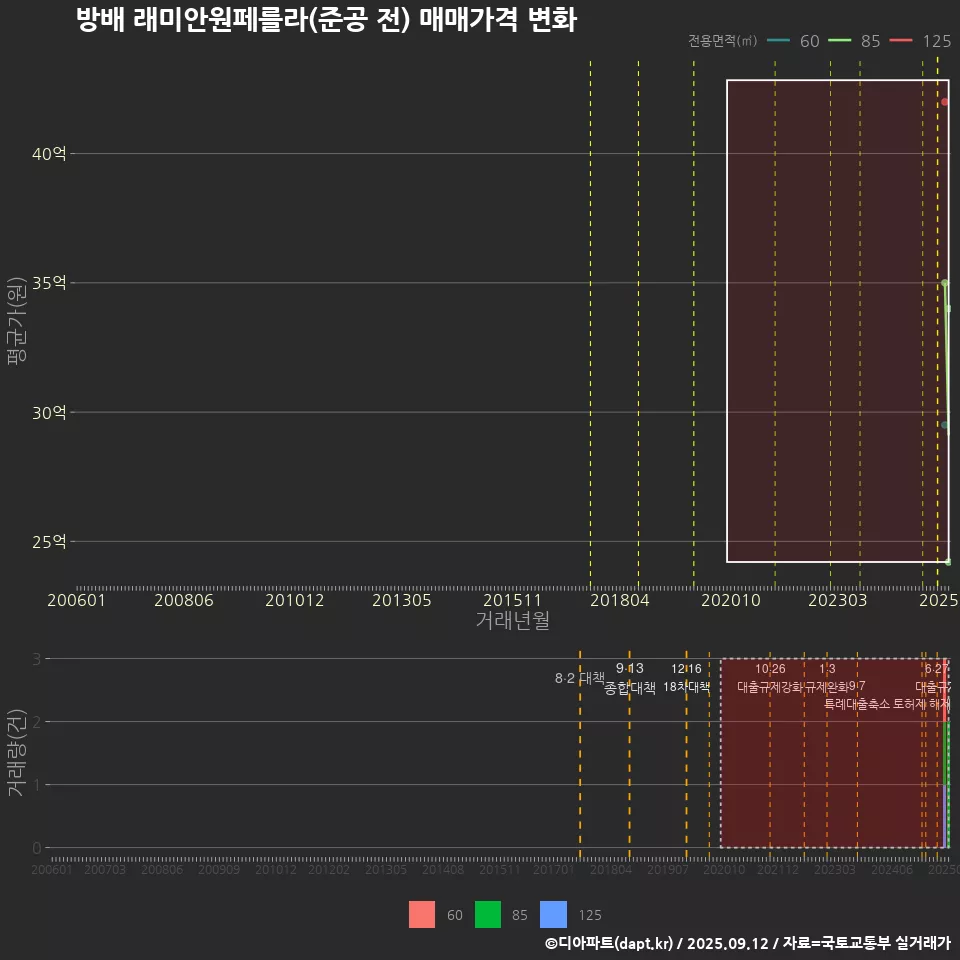Image resolution: width=960 pixels, height=960 pixels.
Task: Select the red 60 square in the bottom legend
Action: click(422, 915)
